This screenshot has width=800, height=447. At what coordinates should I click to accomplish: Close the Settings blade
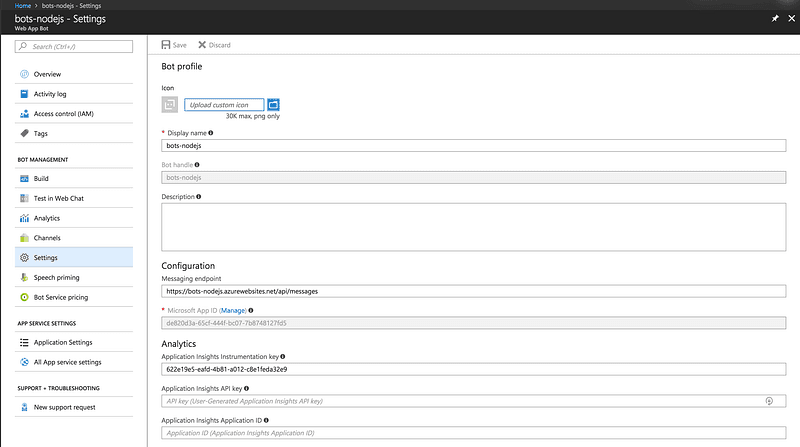tap(791, 18)
